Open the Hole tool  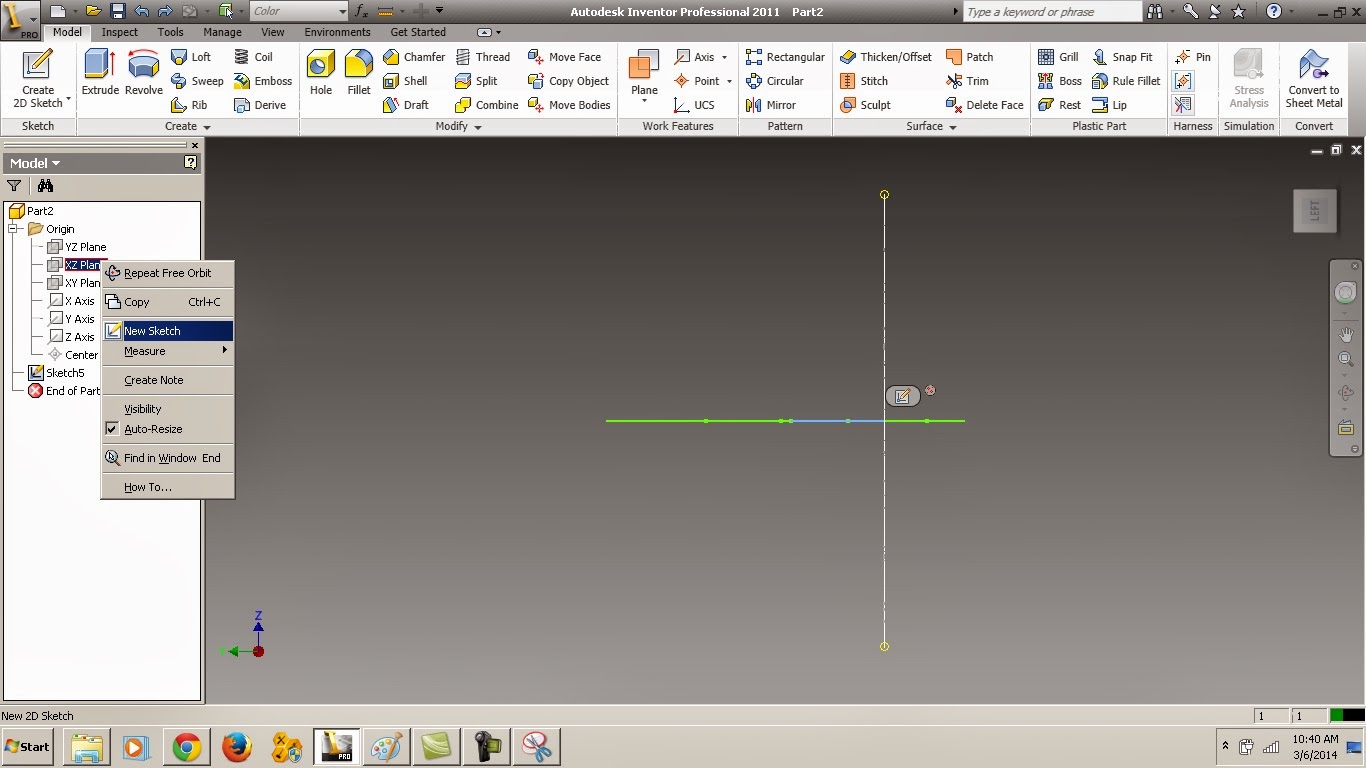point(320,80)
